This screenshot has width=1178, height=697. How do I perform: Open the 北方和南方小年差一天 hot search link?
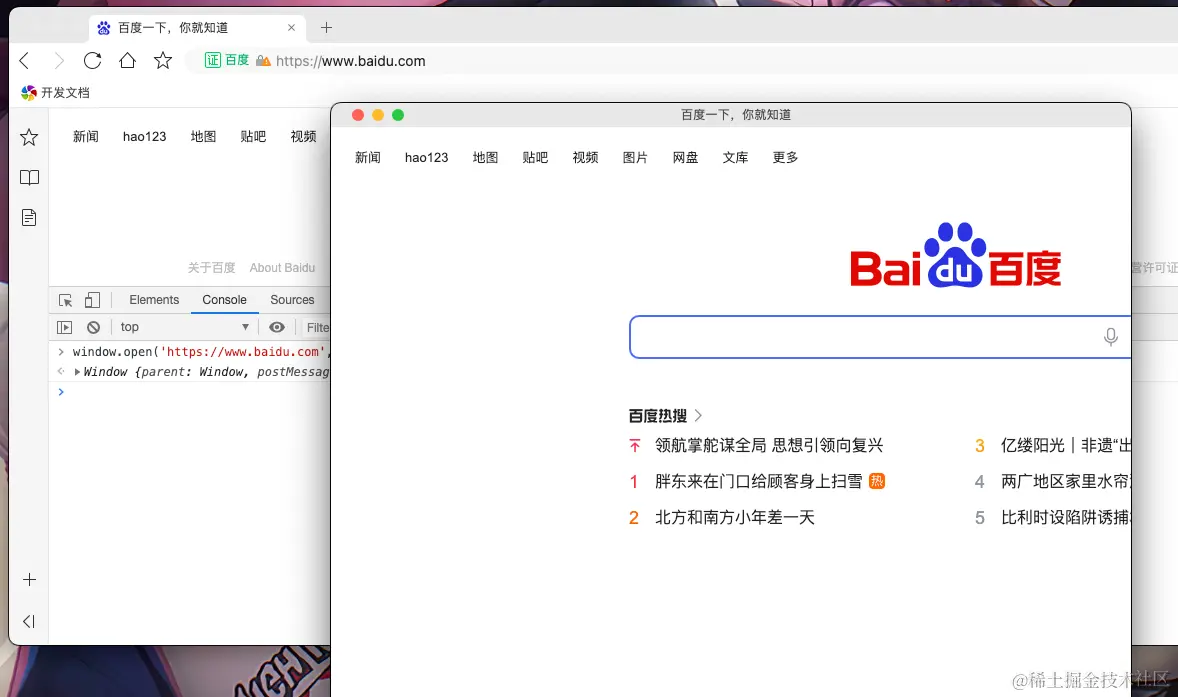click(735, 517)
